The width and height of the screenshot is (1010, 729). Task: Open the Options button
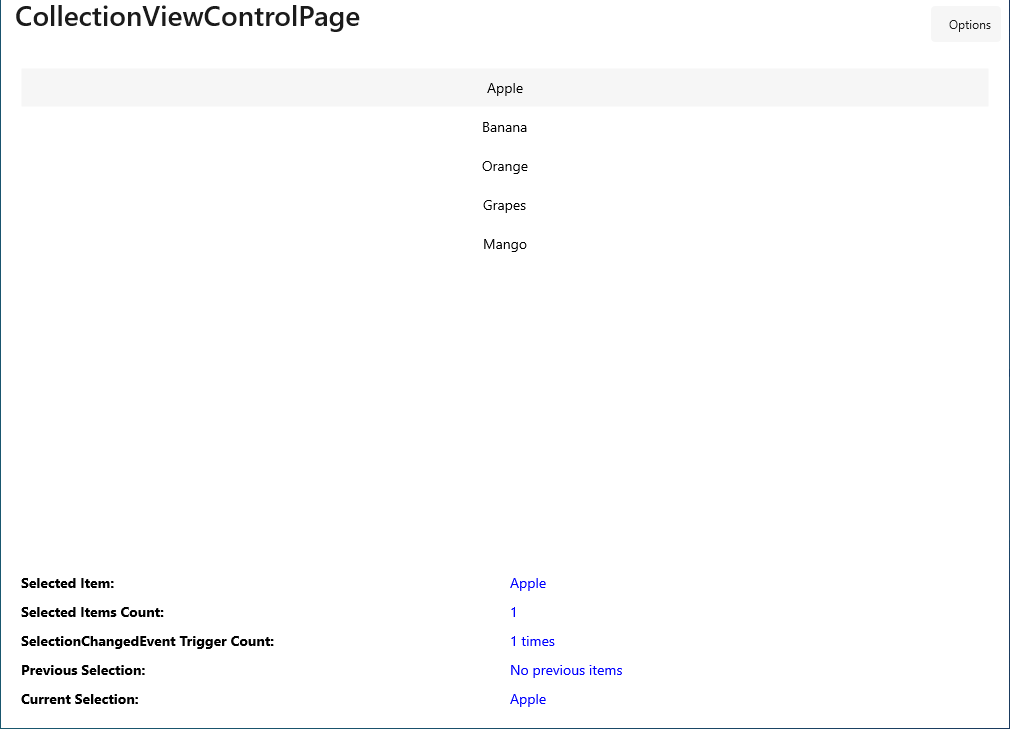966,24
